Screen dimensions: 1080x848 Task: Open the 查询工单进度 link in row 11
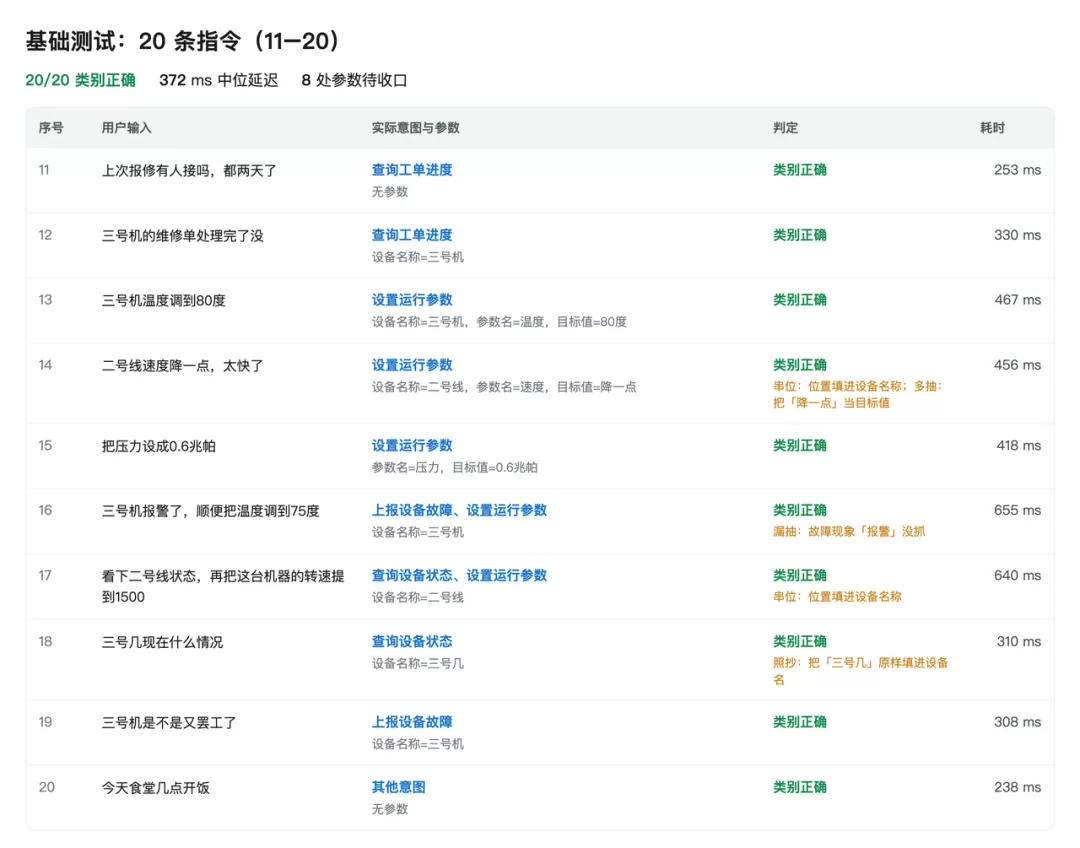point(412,169)
